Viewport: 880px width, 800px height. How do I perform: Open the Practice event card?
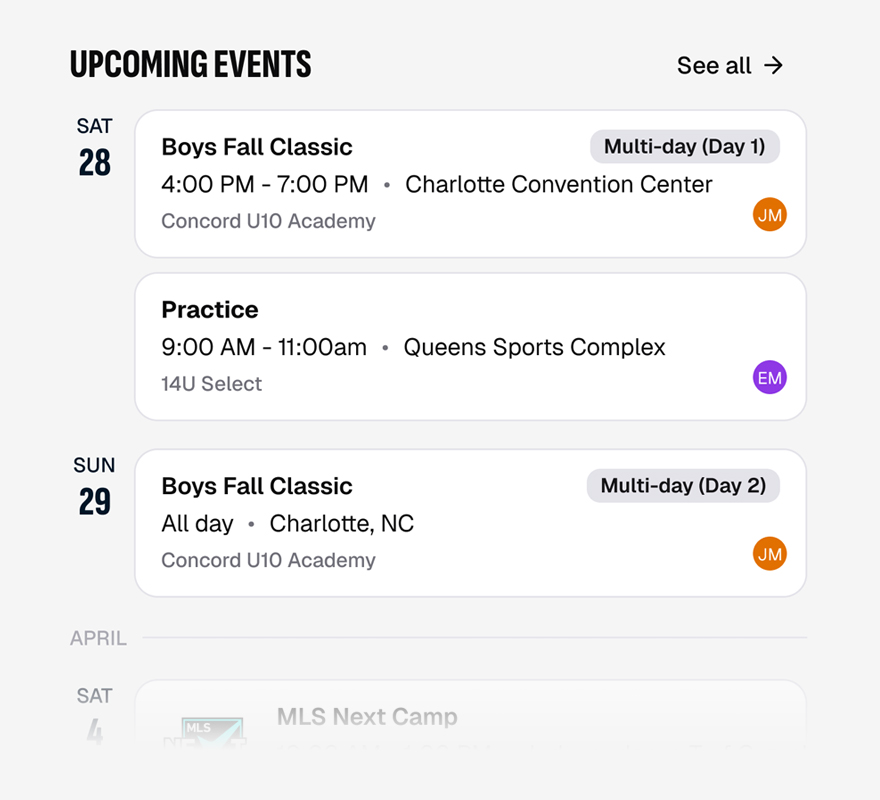tap(470, 346)
